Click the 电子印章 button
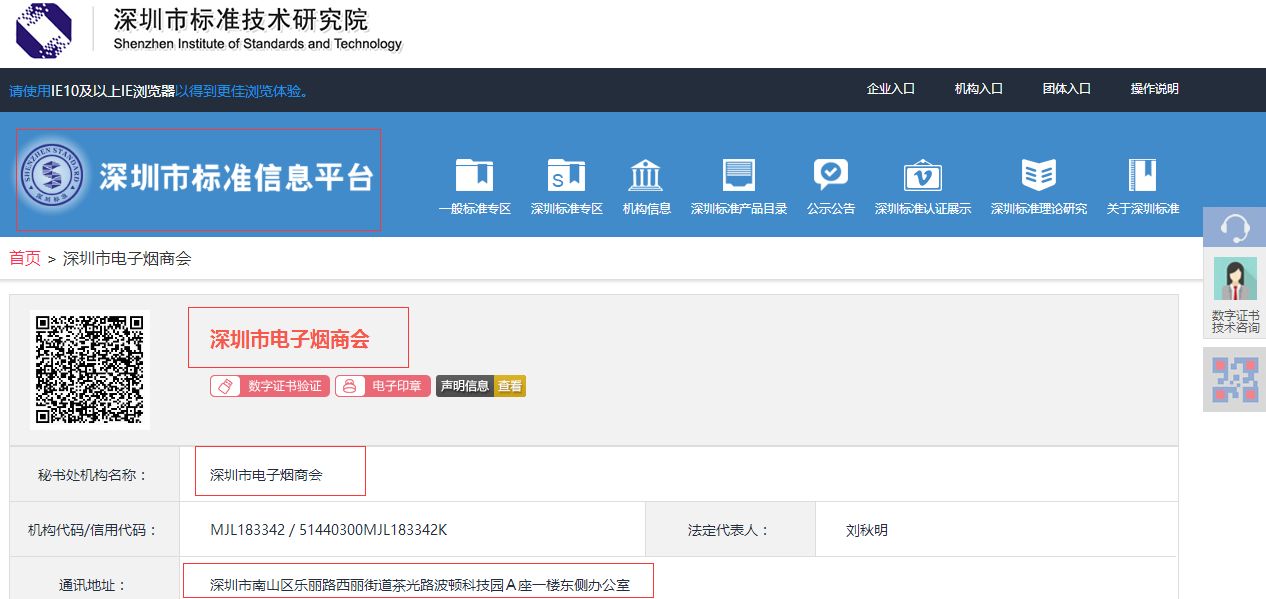1266x599 pixels. coord(383,386)
